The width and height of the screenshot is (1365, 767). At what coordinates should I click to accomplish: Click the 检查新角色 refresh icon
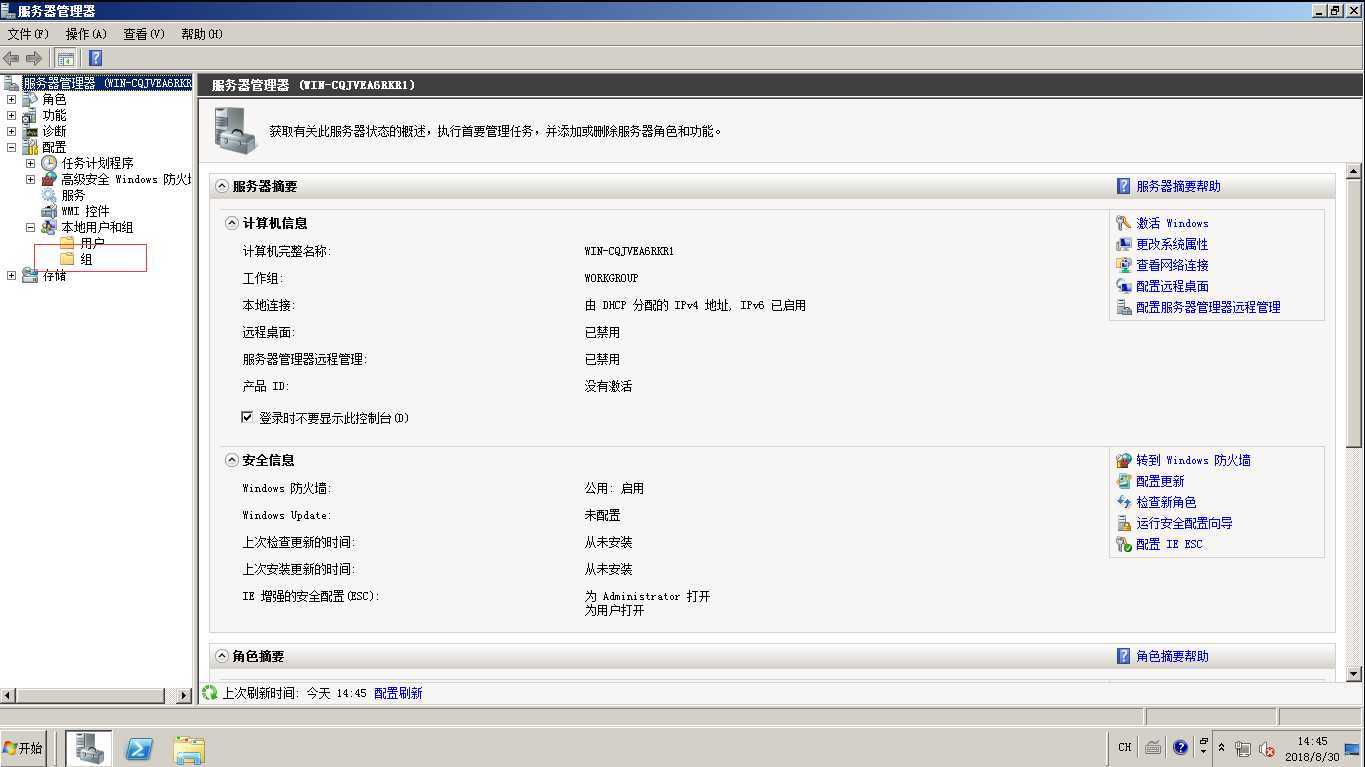1124,502
